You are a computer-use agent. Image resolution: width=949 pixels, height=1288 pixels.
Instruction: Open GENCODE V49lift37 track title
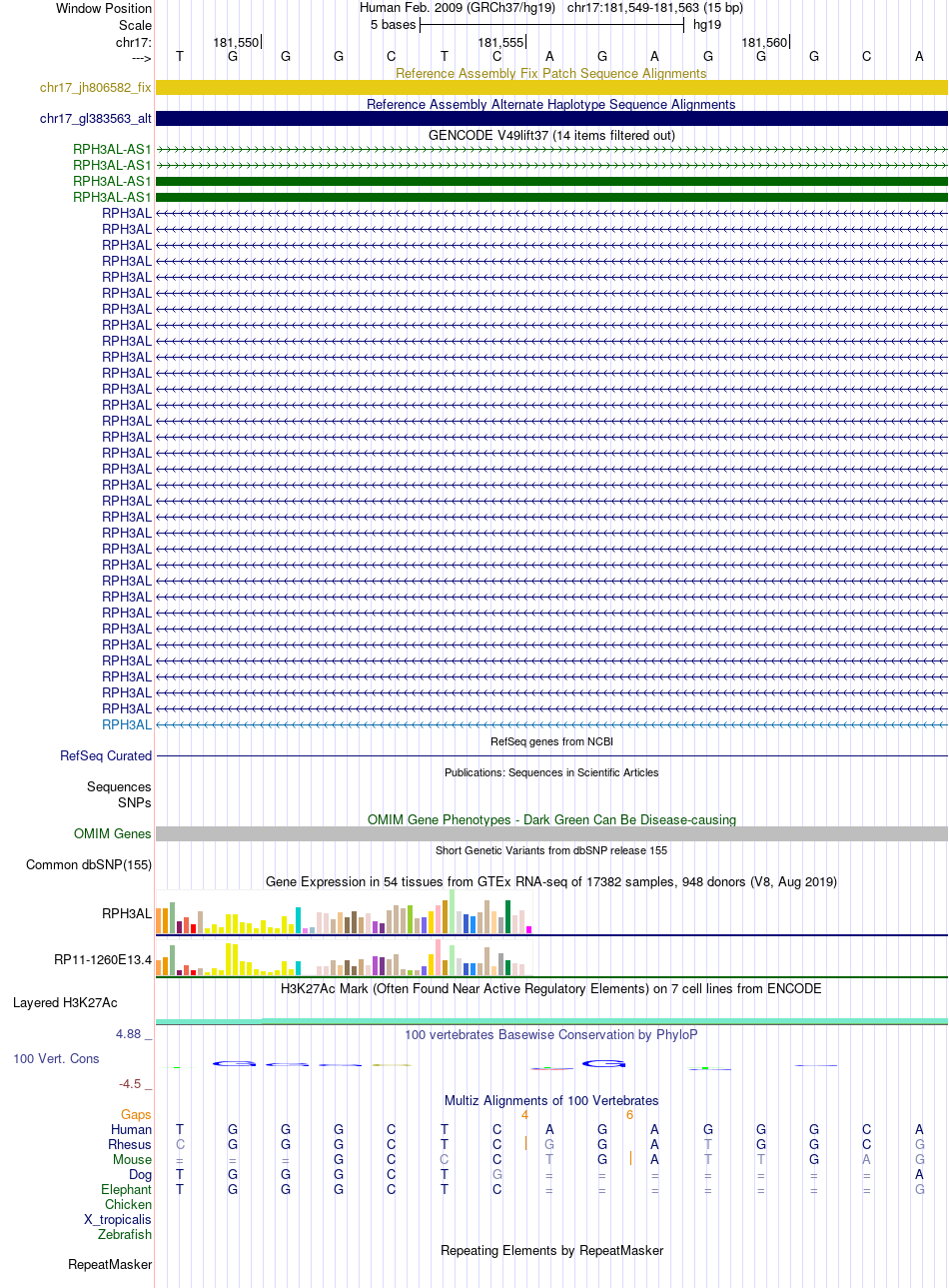(551, 135)
